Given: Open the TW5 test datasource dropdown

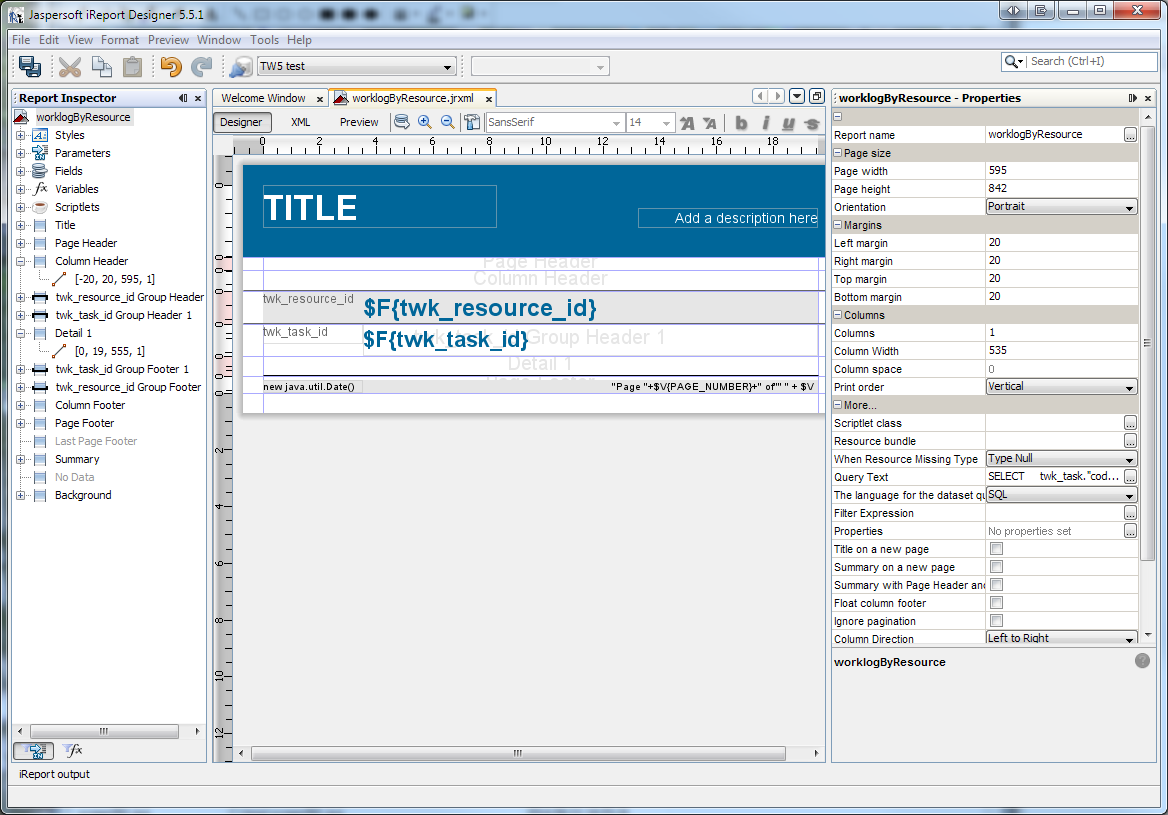Looking at the screenshot, I should [x=356, y=67].
